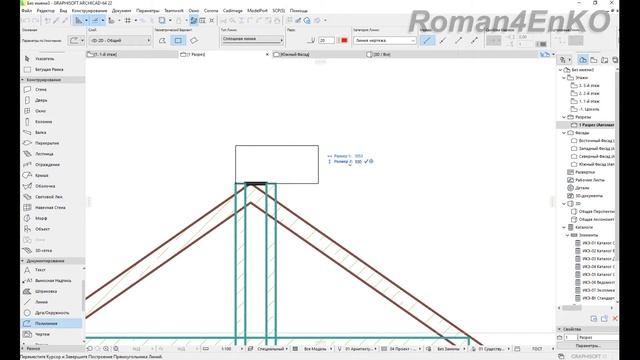Click the Параметры button in navigator properties
640x360 pixels.
[x=587, y=346]
